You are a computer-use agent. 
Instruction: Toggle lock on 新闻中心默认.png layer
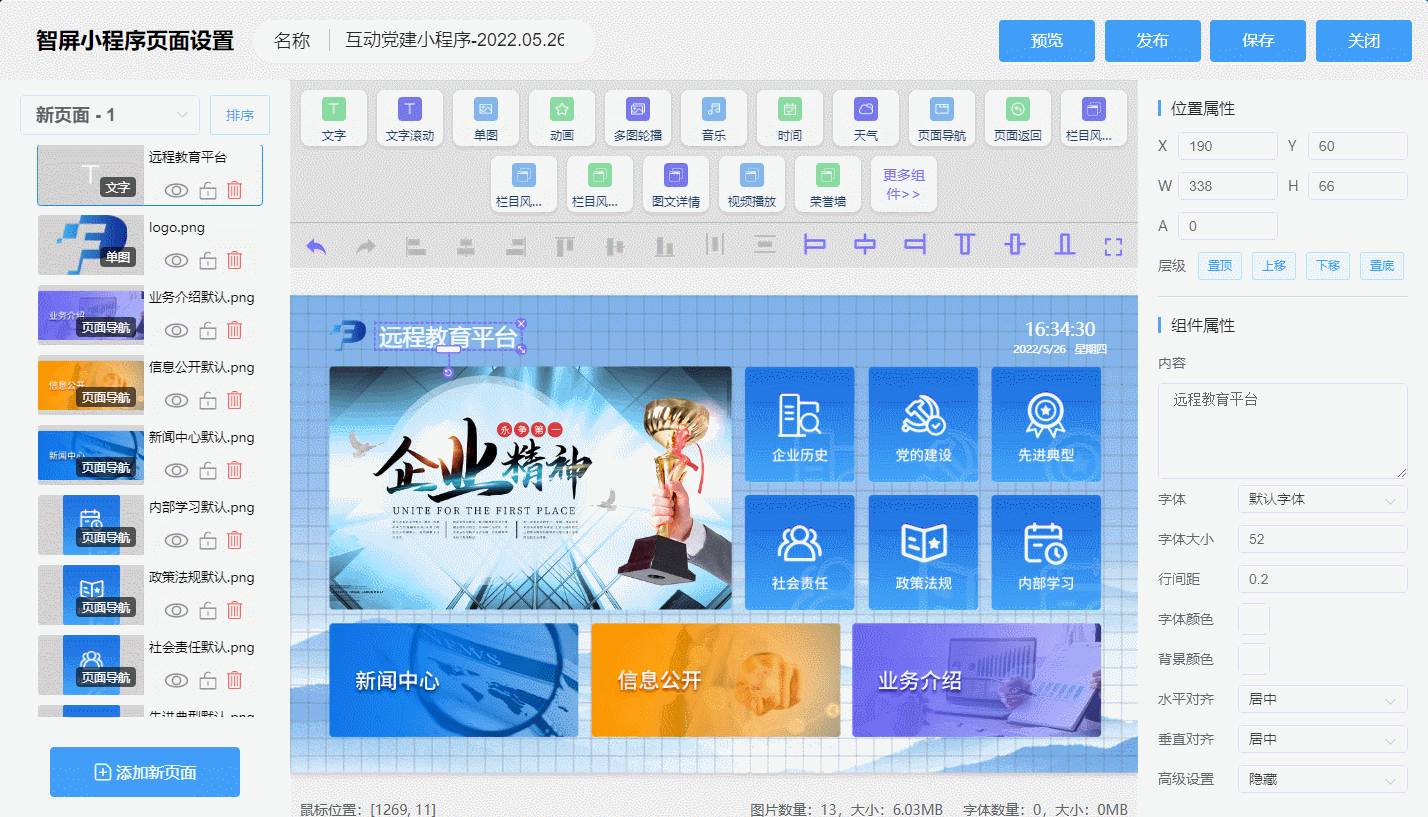point(207,470)
